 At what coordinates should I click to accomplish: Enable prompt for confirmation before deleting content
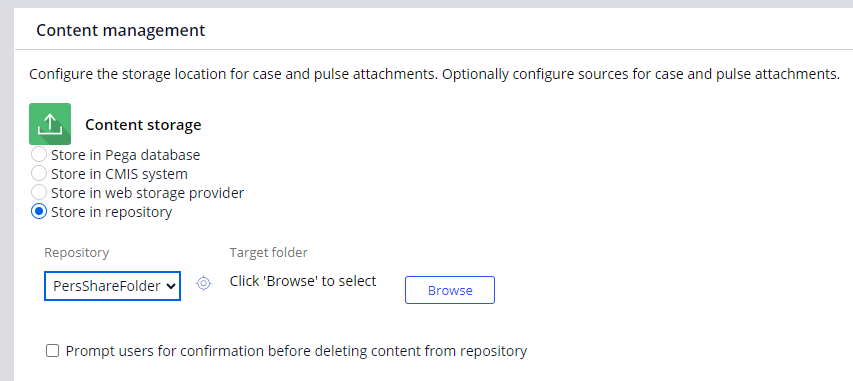click(52, 351)
